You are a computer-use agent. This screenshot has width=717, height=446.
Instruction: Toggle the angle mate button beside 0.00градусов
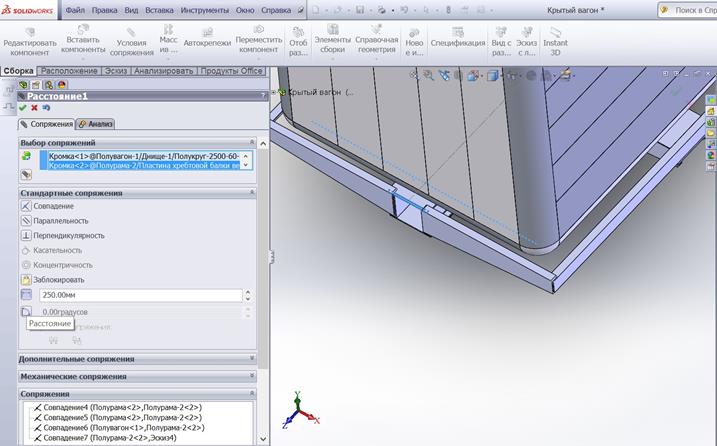click(27, 312)
